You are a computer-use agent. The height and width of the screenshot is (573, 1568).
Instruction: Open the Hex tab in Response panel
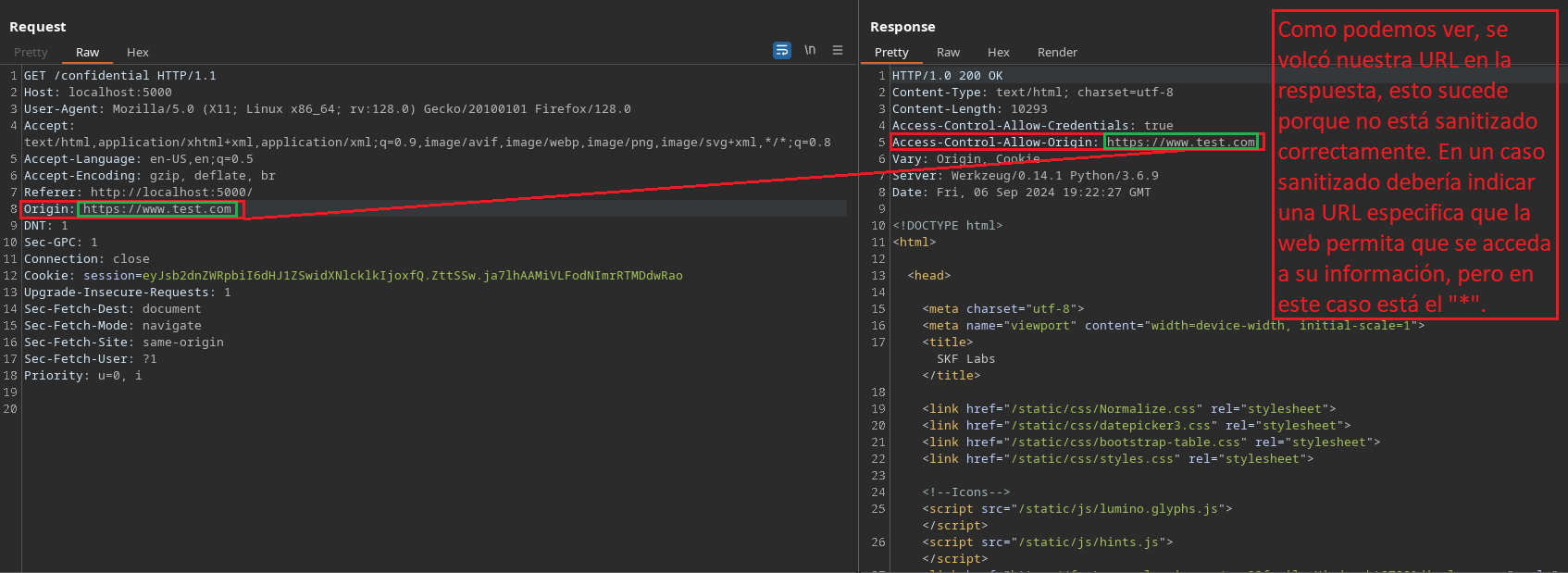pyautogui.click(x=998, y=53)
